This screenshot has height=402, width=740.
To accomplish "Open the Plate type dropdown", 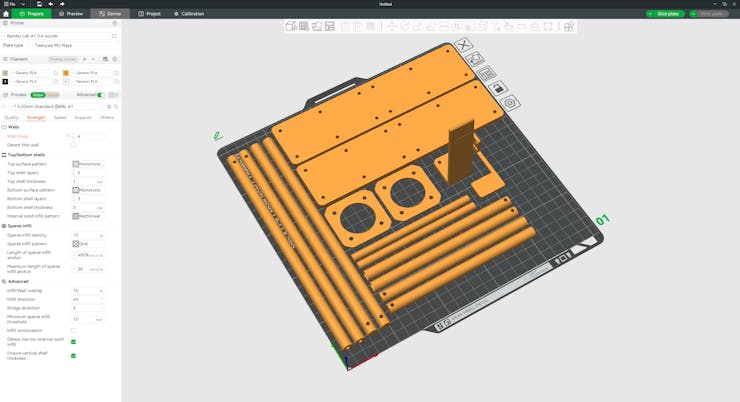I will 74,45.
